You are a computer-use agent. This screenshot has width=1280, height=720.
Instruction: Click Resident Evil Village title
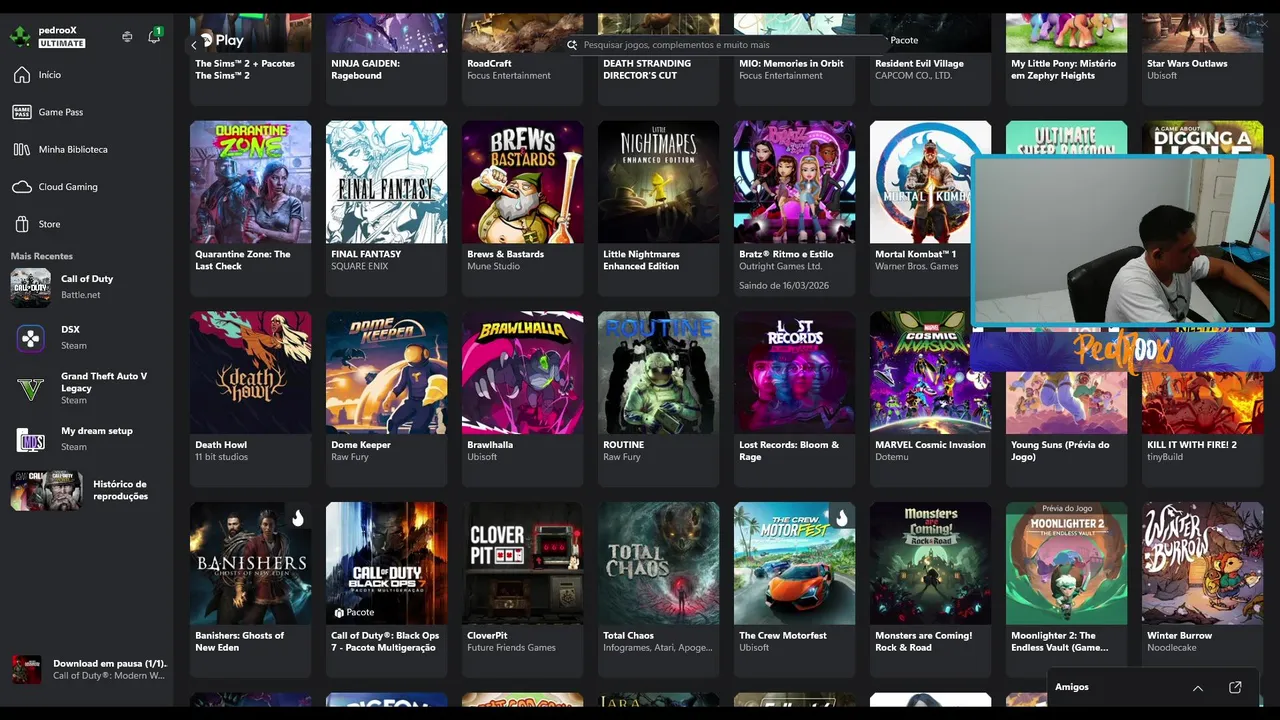[x=919, y=63]
